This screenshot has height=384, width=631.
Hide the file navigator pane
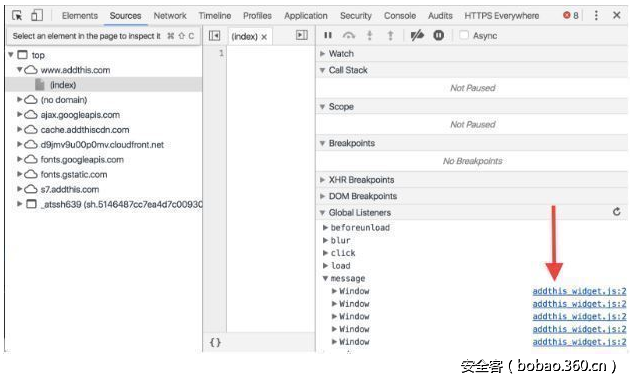[x=214, y=36]
